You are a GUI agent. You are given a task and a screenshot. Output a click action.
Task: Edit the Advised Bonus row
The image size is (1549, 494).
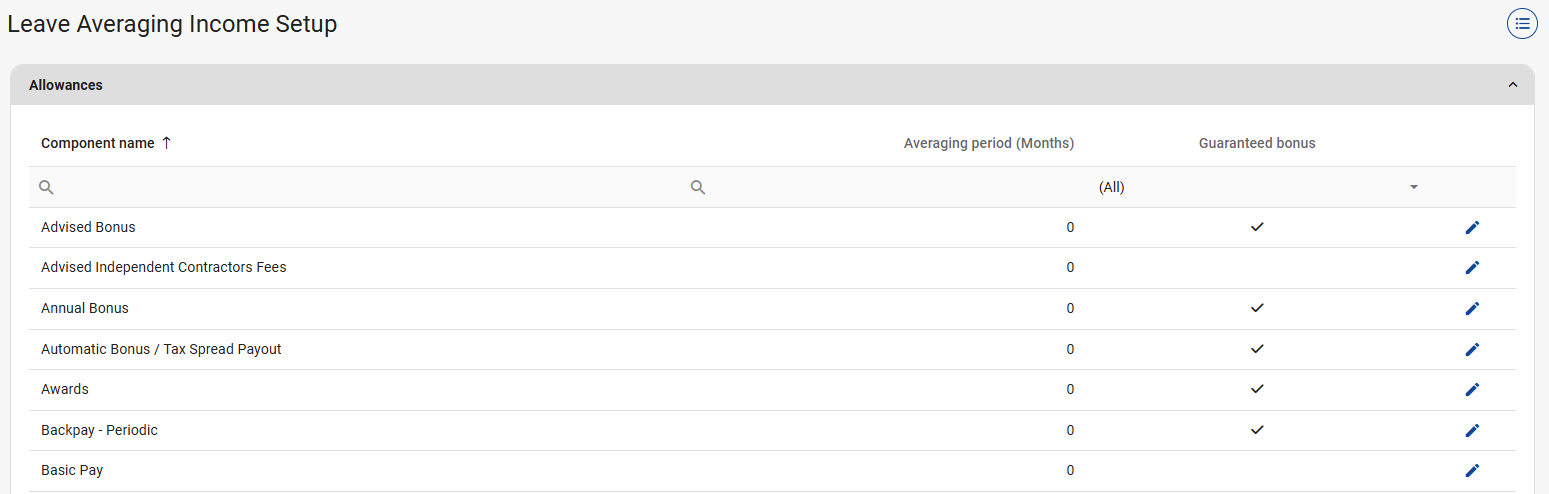tap(1472, 228)
